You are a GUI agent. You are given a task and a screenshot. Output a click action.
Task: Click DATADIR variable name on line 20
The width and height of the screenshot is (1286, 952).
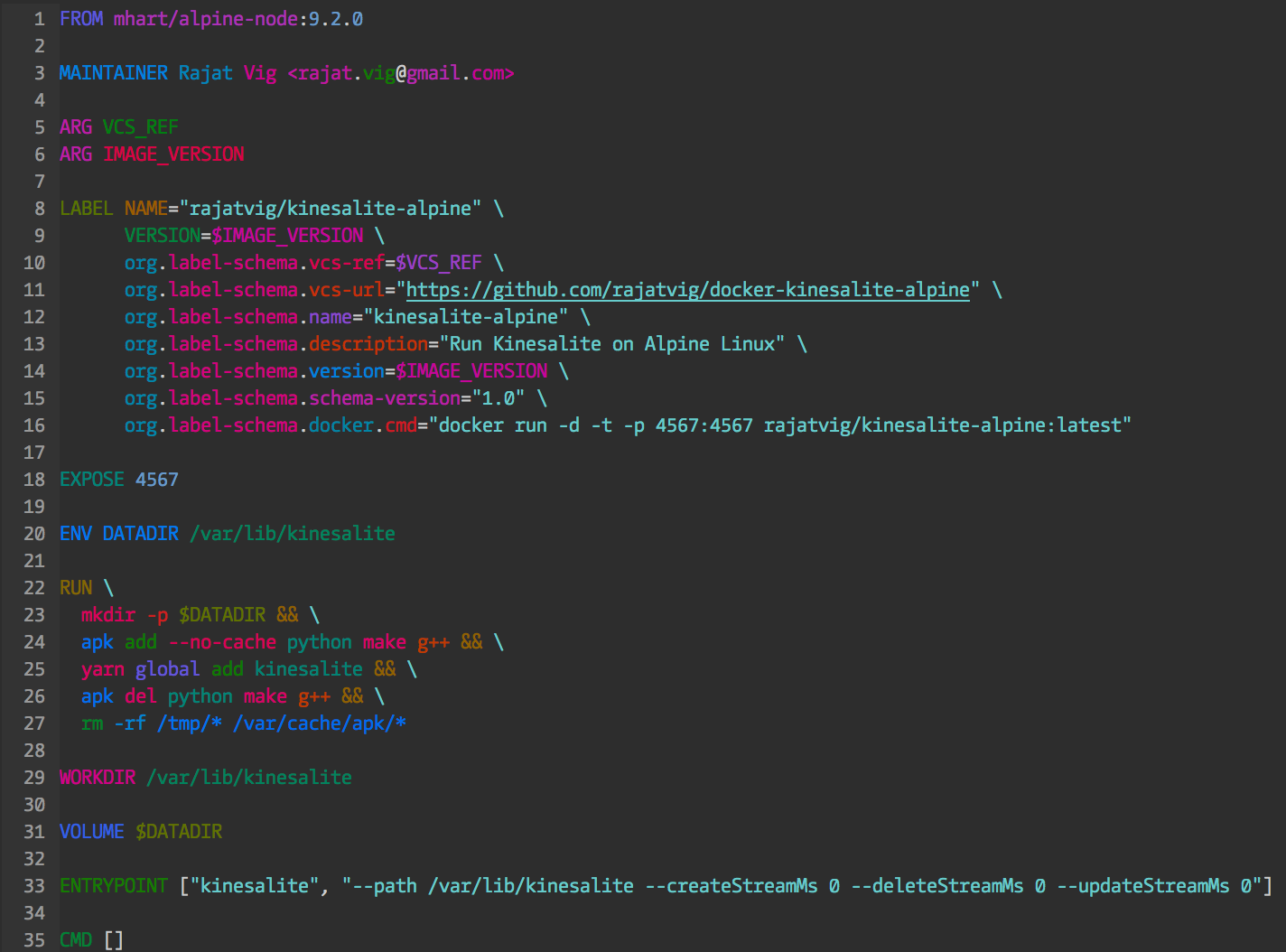(x=141, y=534)
